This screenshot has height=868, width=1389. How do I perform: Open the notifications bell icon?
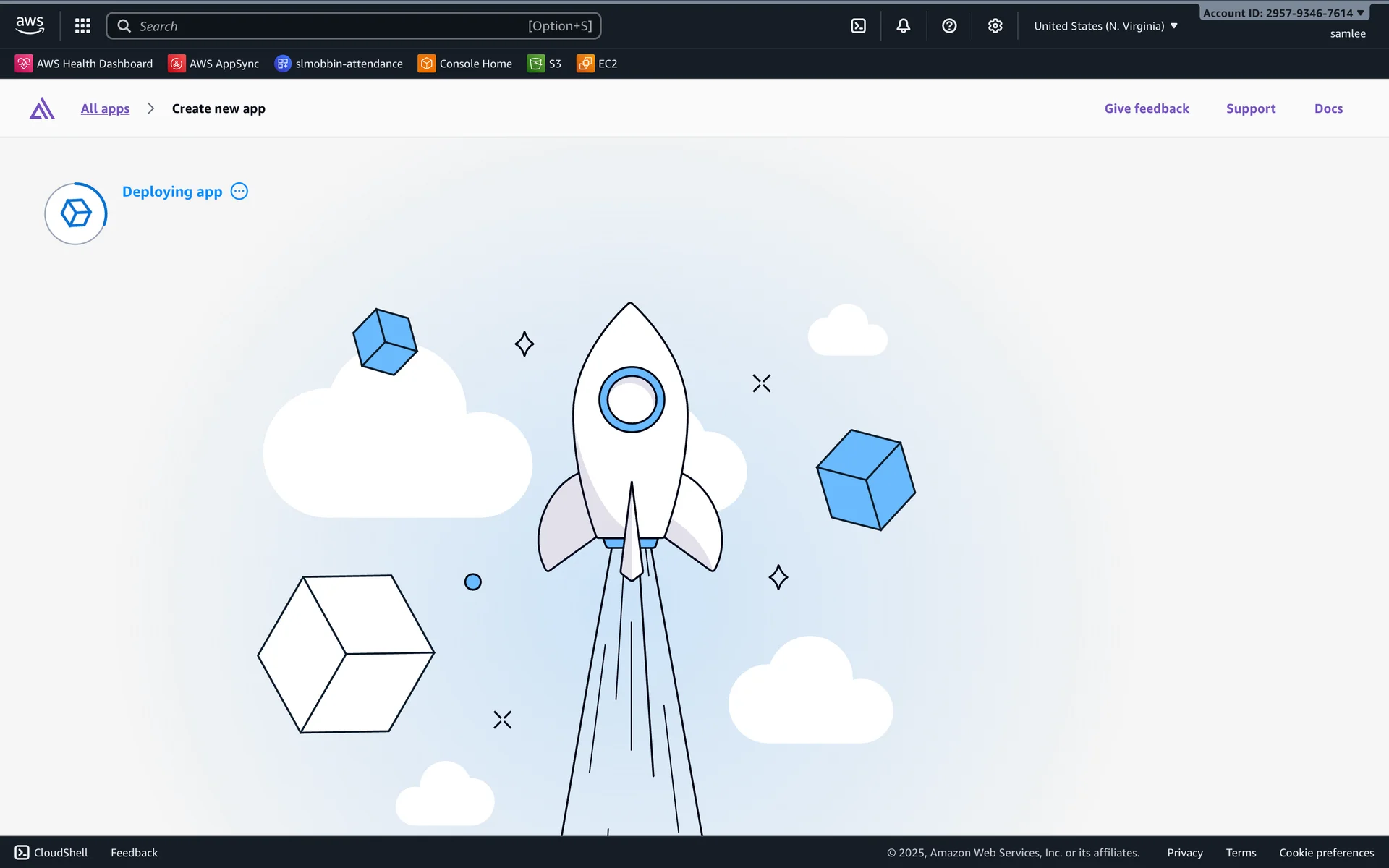904,26
